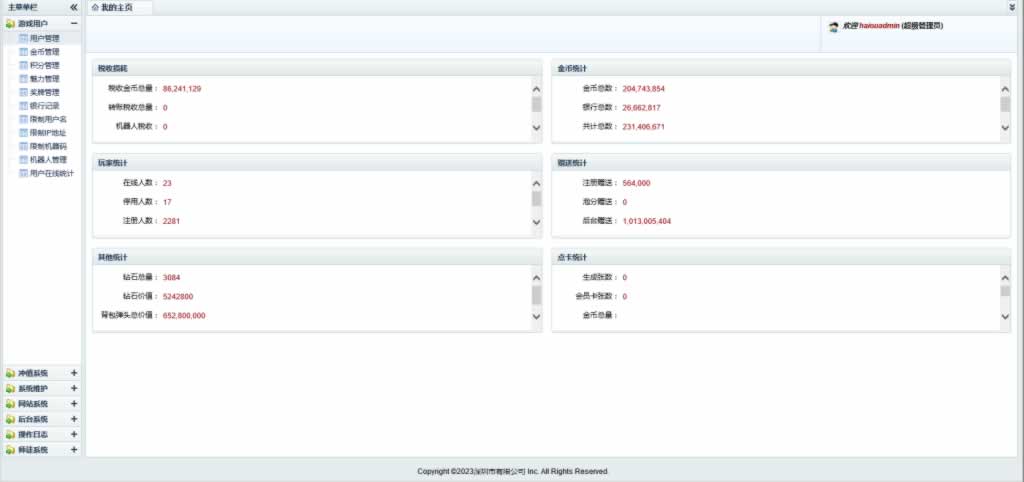Toggle the top-right double-down arrow header button
Image resolution: width=1024 pixels, height=482 pixels.
1012,7
